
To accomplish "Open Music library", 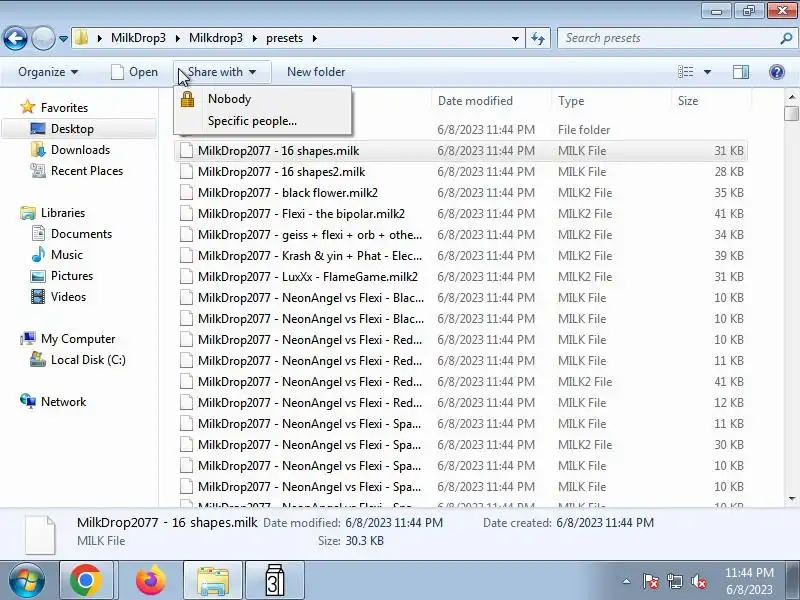I will point(67,254).
